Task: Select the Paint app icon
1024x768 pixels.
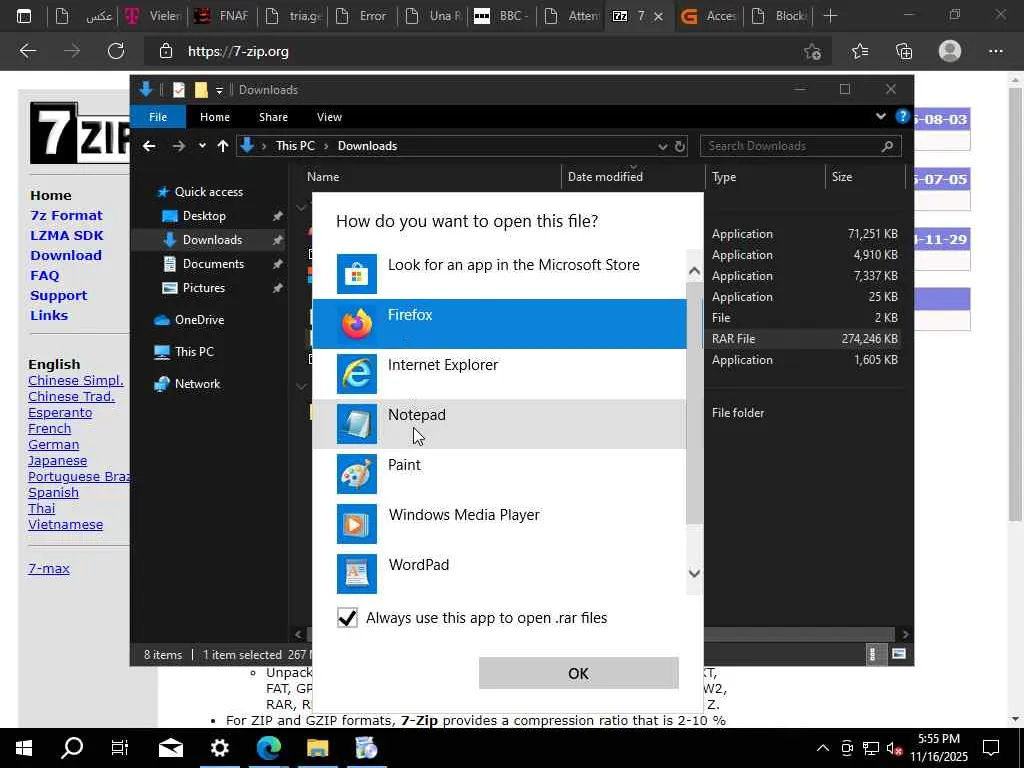Action: [x=357, y=474]
